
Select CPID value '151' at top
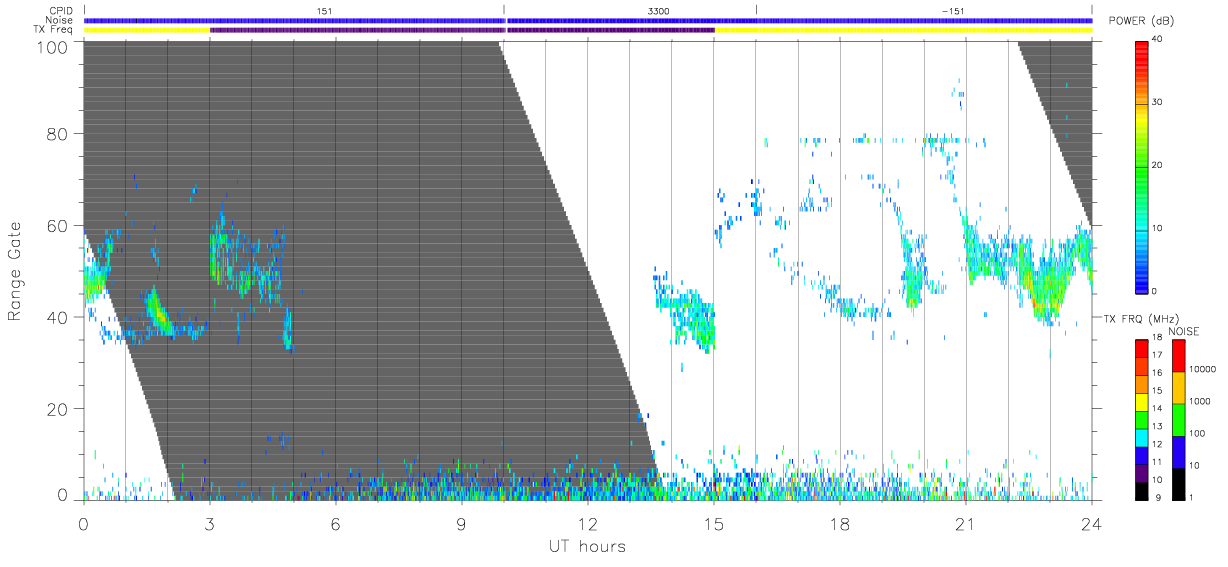coord(324,10)
